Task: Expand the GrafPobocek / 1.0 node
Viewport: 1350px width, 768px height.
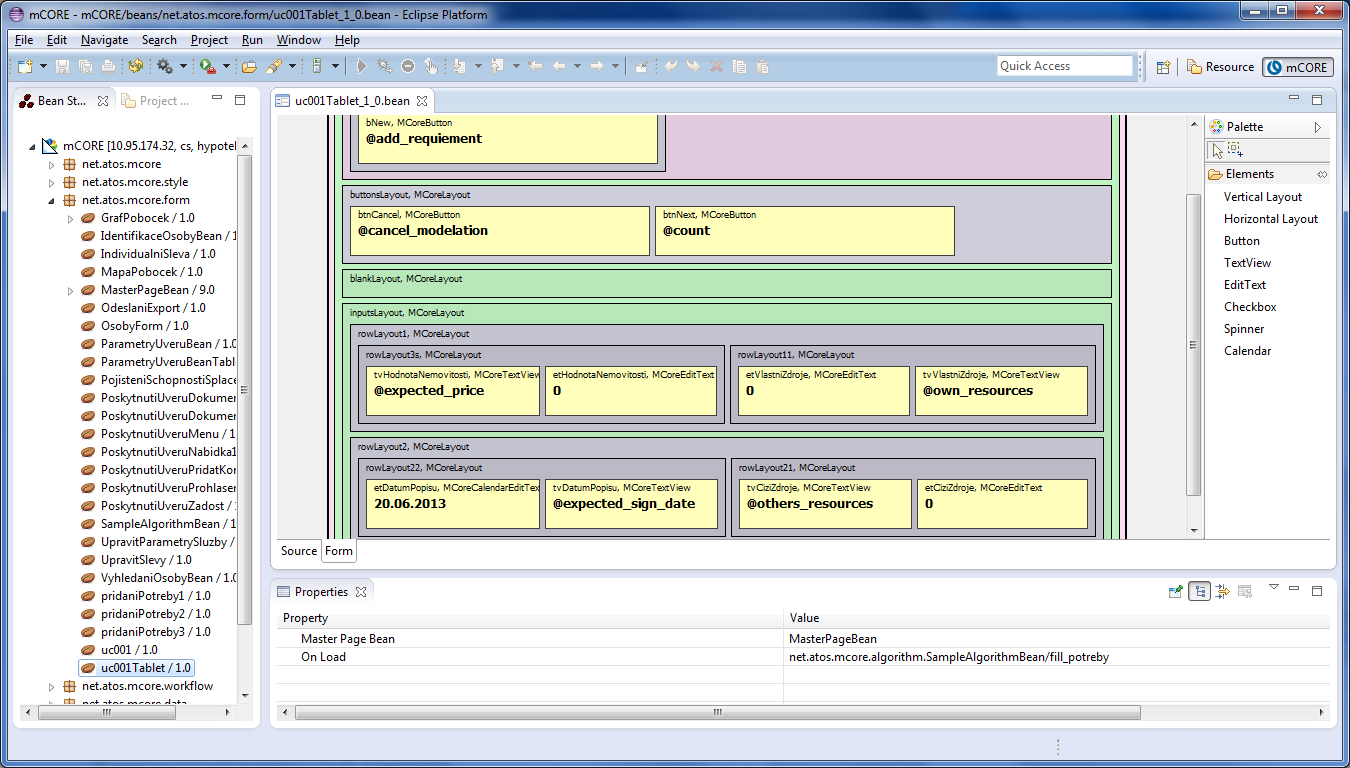Action: (70, 218)
